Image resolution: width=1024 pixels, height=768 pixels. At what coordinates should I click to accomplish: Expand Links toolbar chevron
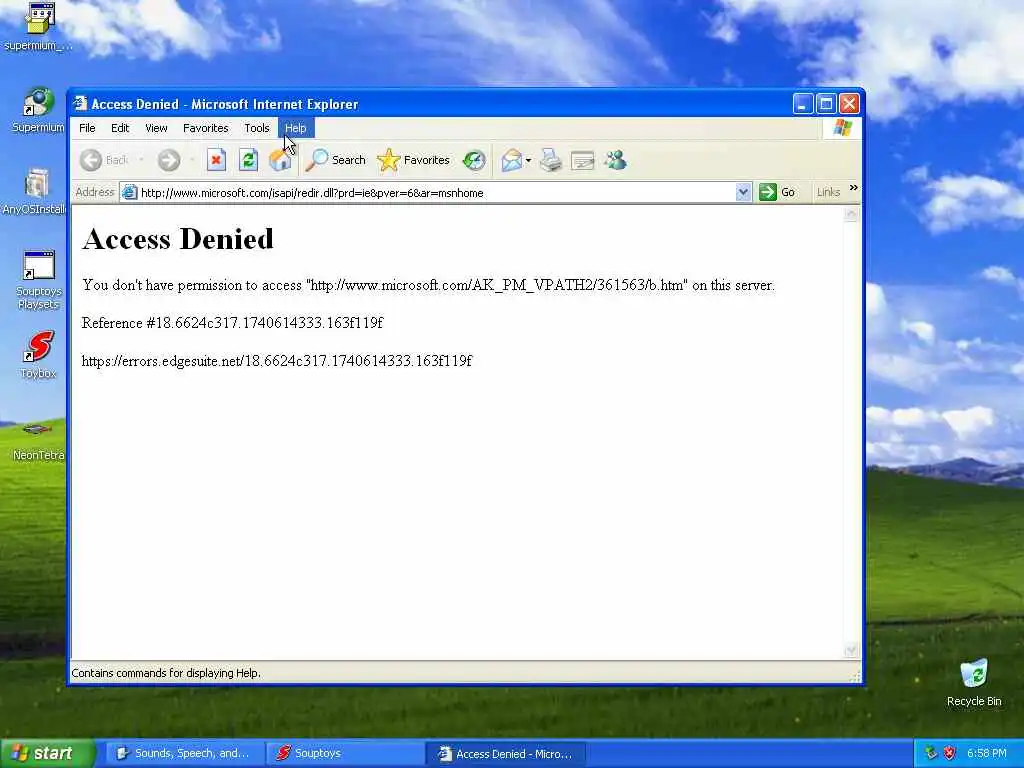(853, 188)
